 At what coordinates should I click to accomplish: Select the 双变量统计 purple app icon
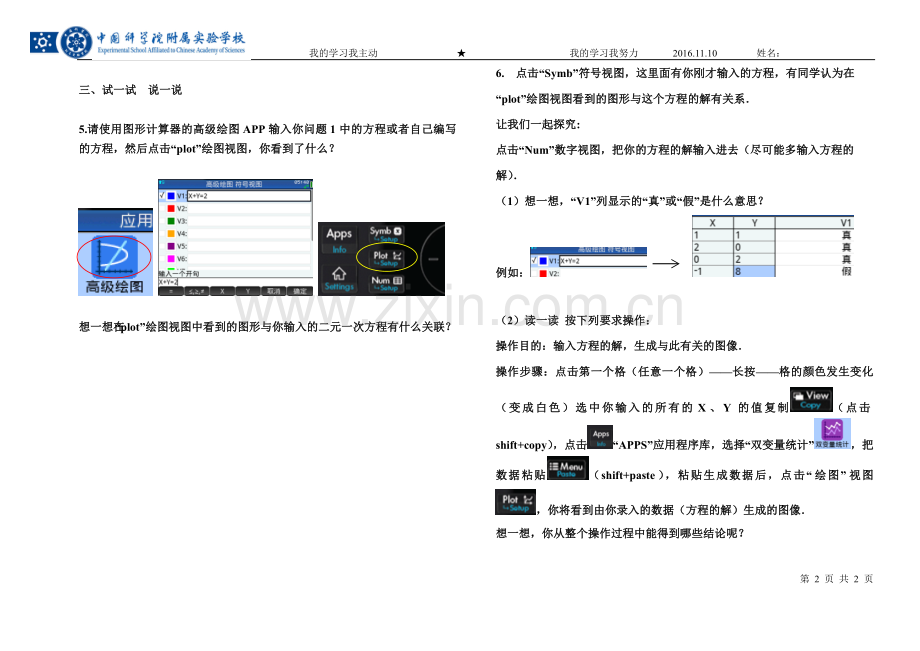[x=832, y=433]
